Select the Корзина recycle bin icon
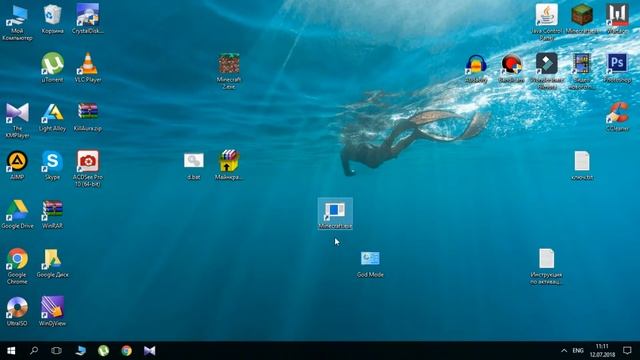The width and height of the screenshot is (640, 360). click(x=53, y=20)
